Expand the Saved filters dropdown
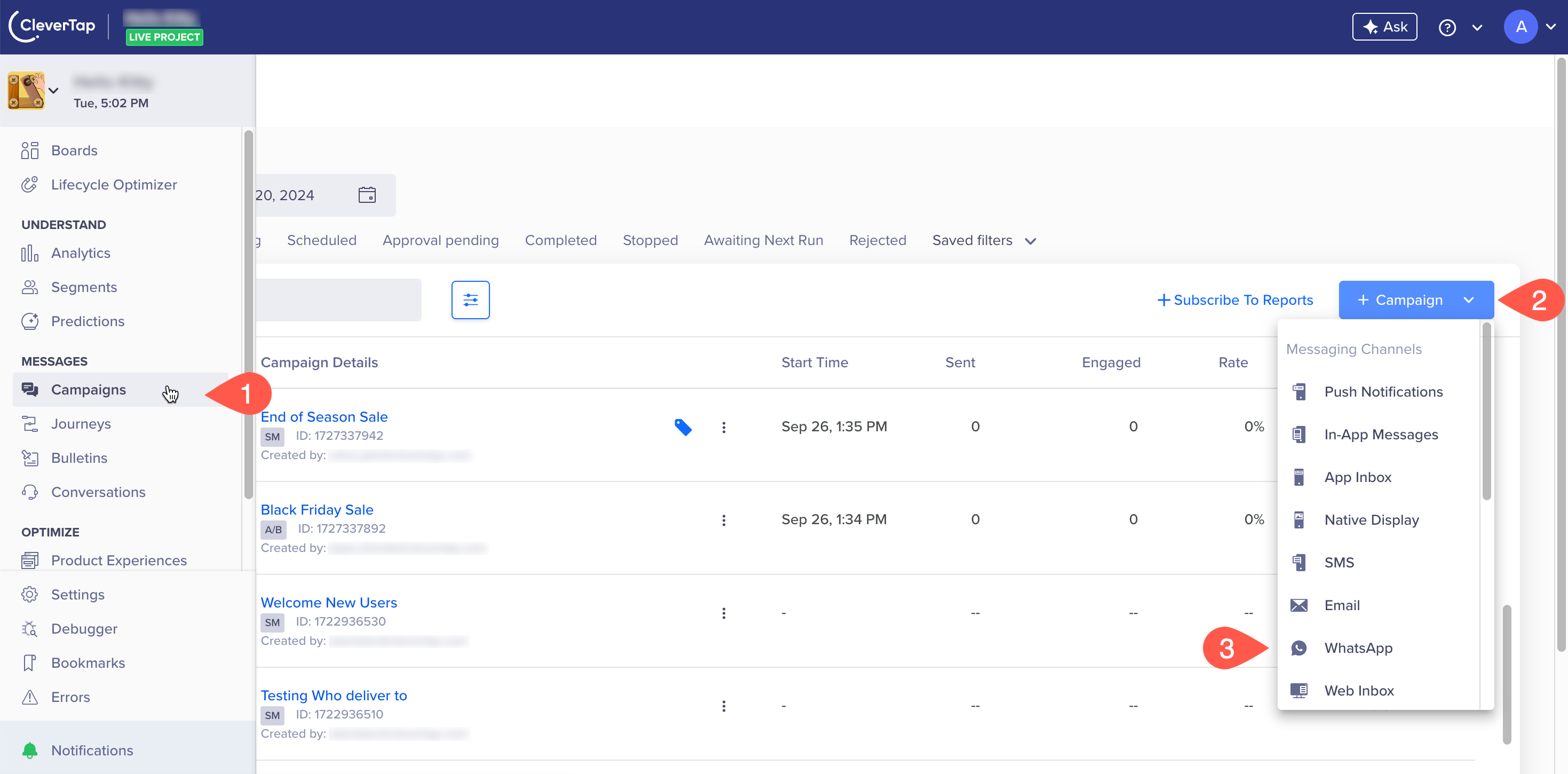1568x774 pixels. [x=983, y=241]
